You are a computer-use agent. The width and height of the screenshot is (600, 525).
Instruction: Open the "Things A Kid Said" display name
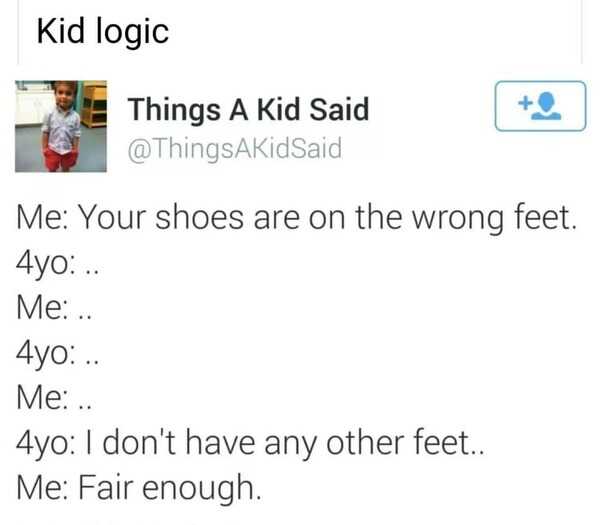tap(248, 108)
